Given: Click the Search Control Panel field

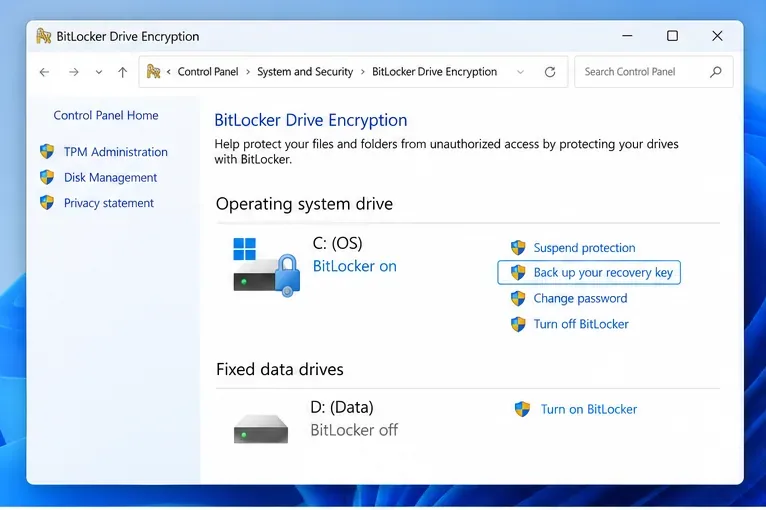Looking at the screenshot, I should pos(654,72).
